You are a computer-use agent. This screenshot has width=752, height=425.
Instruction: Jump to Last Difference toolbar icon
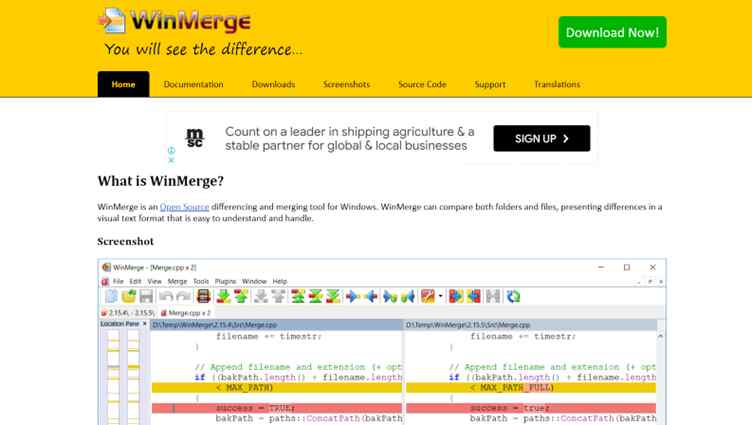click(x=333, y=296)
